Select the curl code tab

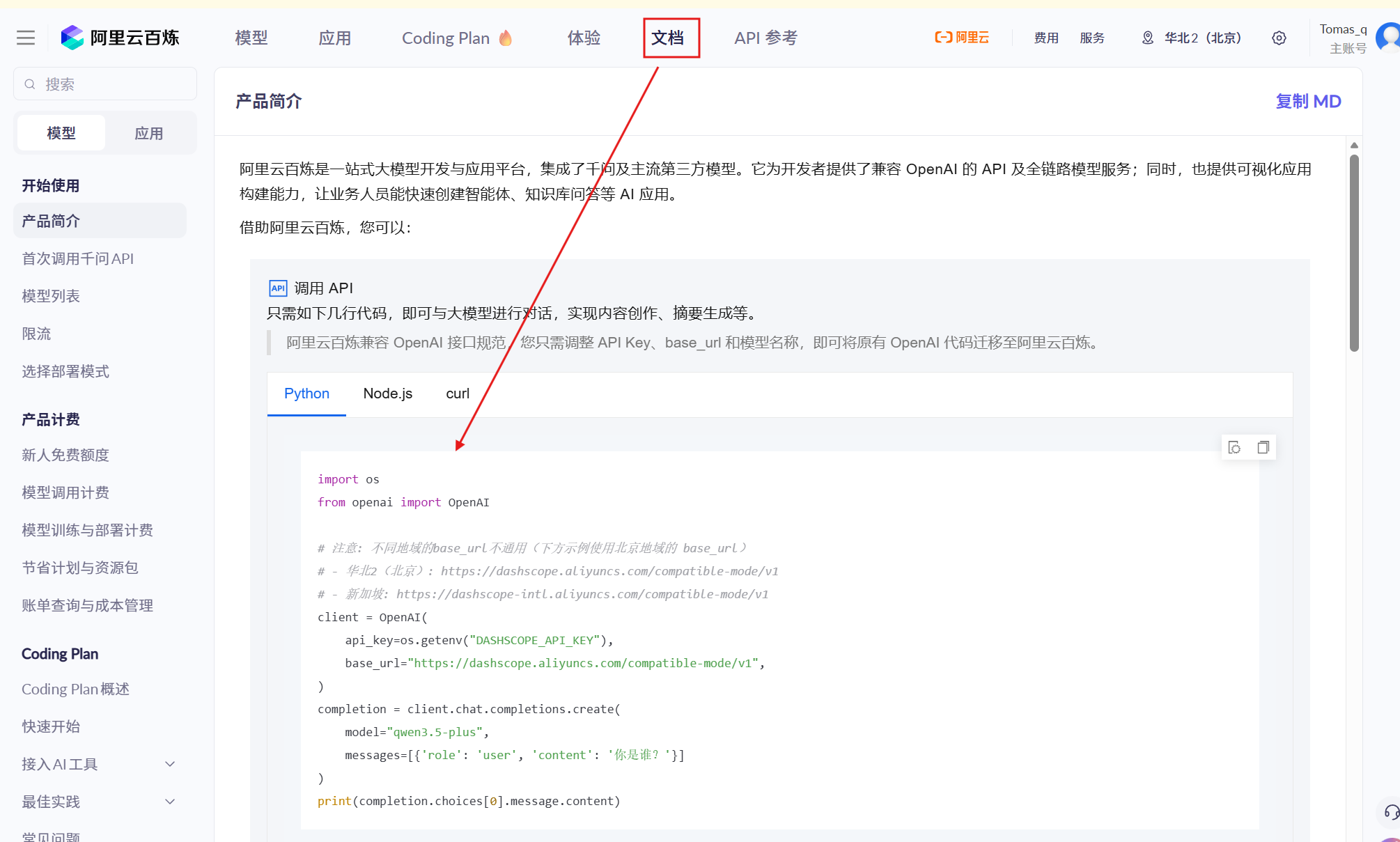pos(458,393)
